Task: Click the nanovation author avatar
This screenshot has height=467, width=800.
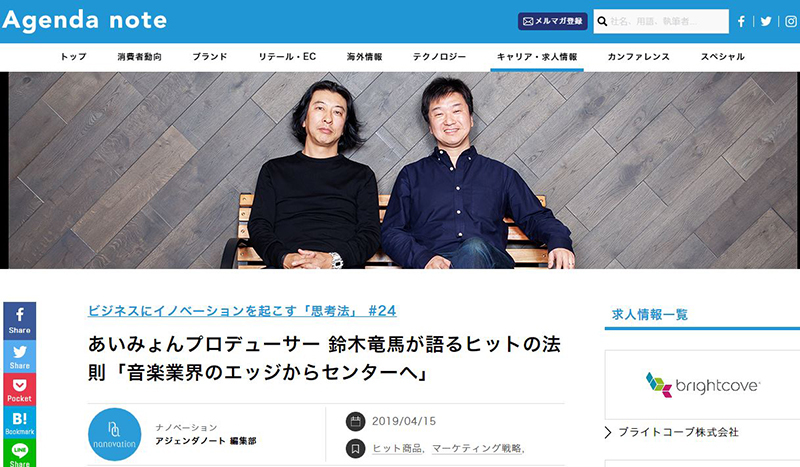Action: (x=115, y=434)
